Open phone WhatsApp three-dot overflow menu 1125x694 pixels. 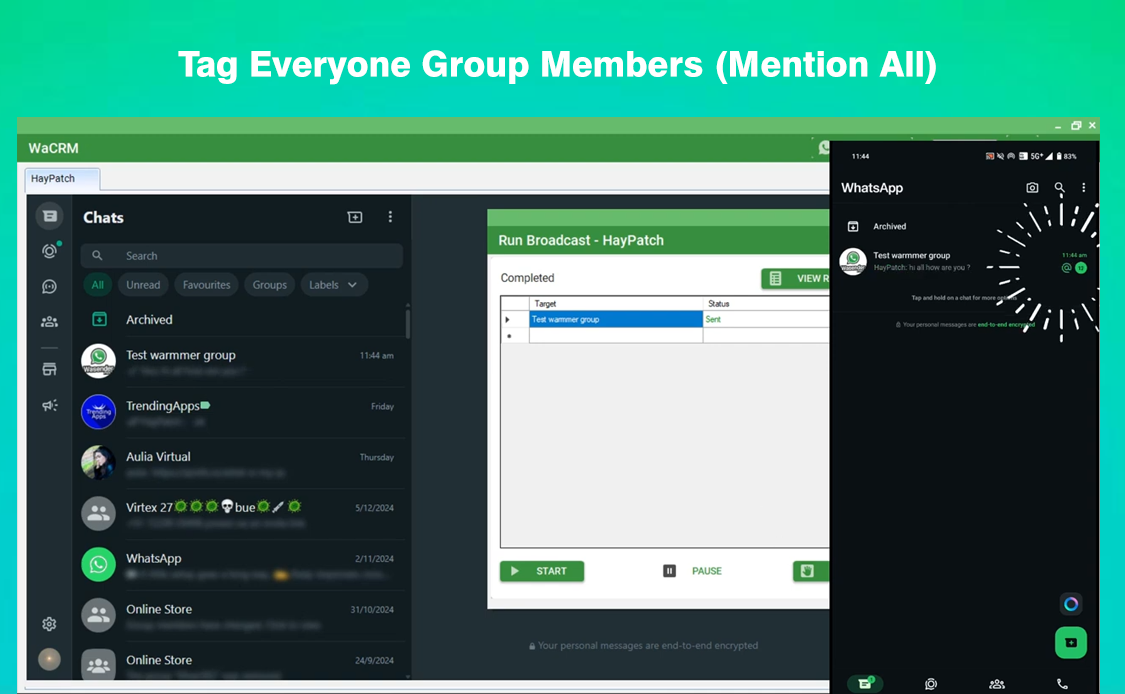click(x=1083, y=188)
